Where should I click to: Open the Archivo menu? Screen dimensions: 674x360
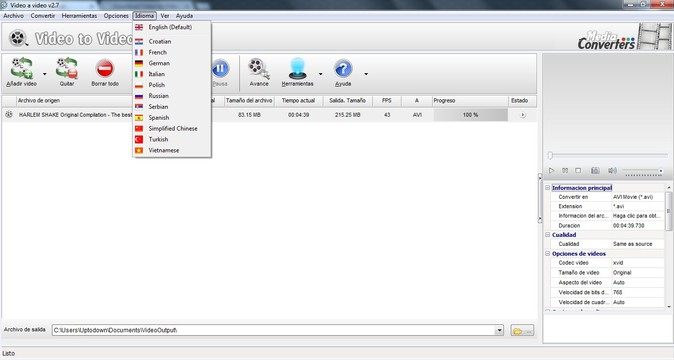13,16
